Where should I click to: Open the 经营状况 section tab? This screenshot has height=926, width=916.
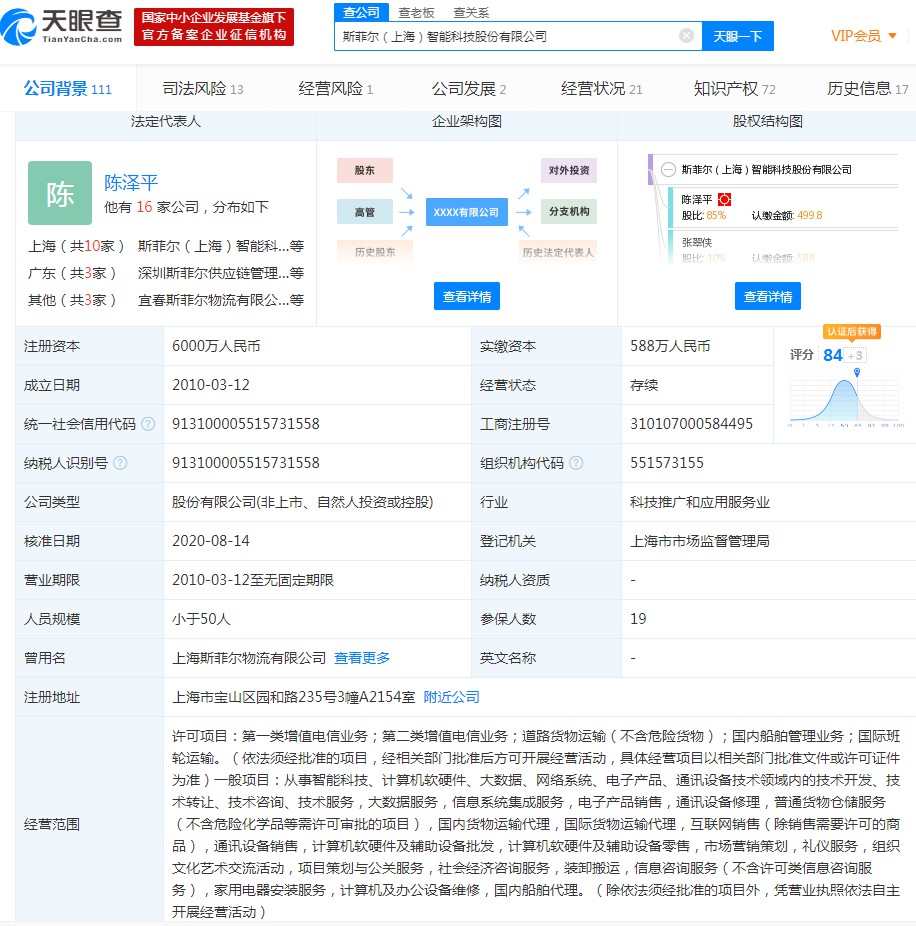pos(601,89)
